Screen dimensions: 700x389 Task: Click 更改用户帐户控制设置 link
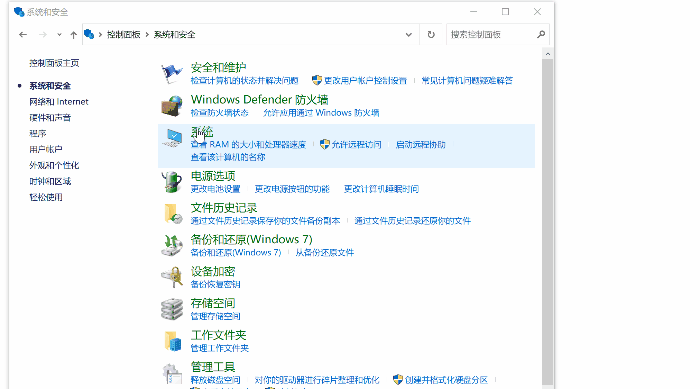click(x=365, y=80)
